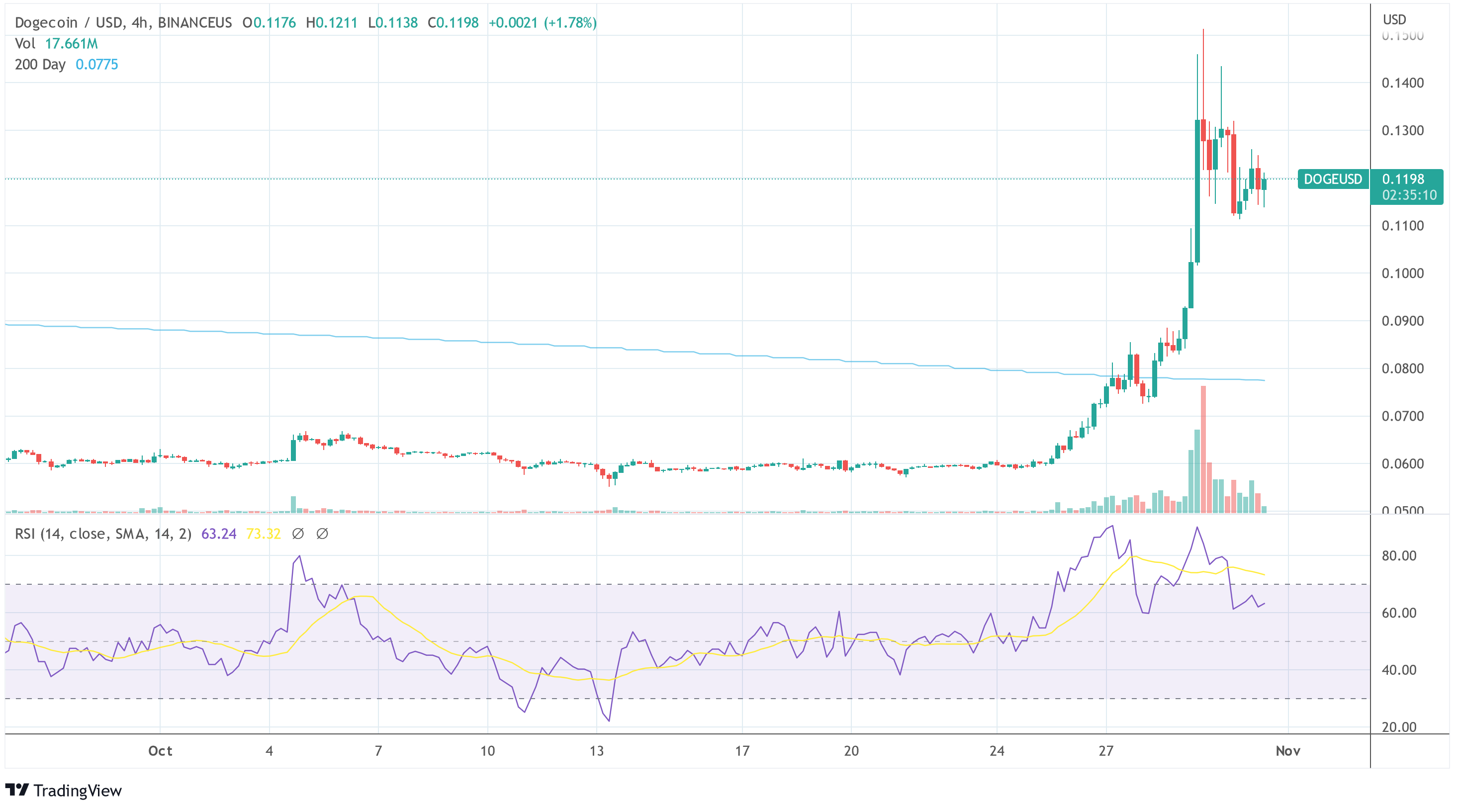The image size is (1462, 812).
Task: Click the TradingView logo icon
Action: coord(17,789)
